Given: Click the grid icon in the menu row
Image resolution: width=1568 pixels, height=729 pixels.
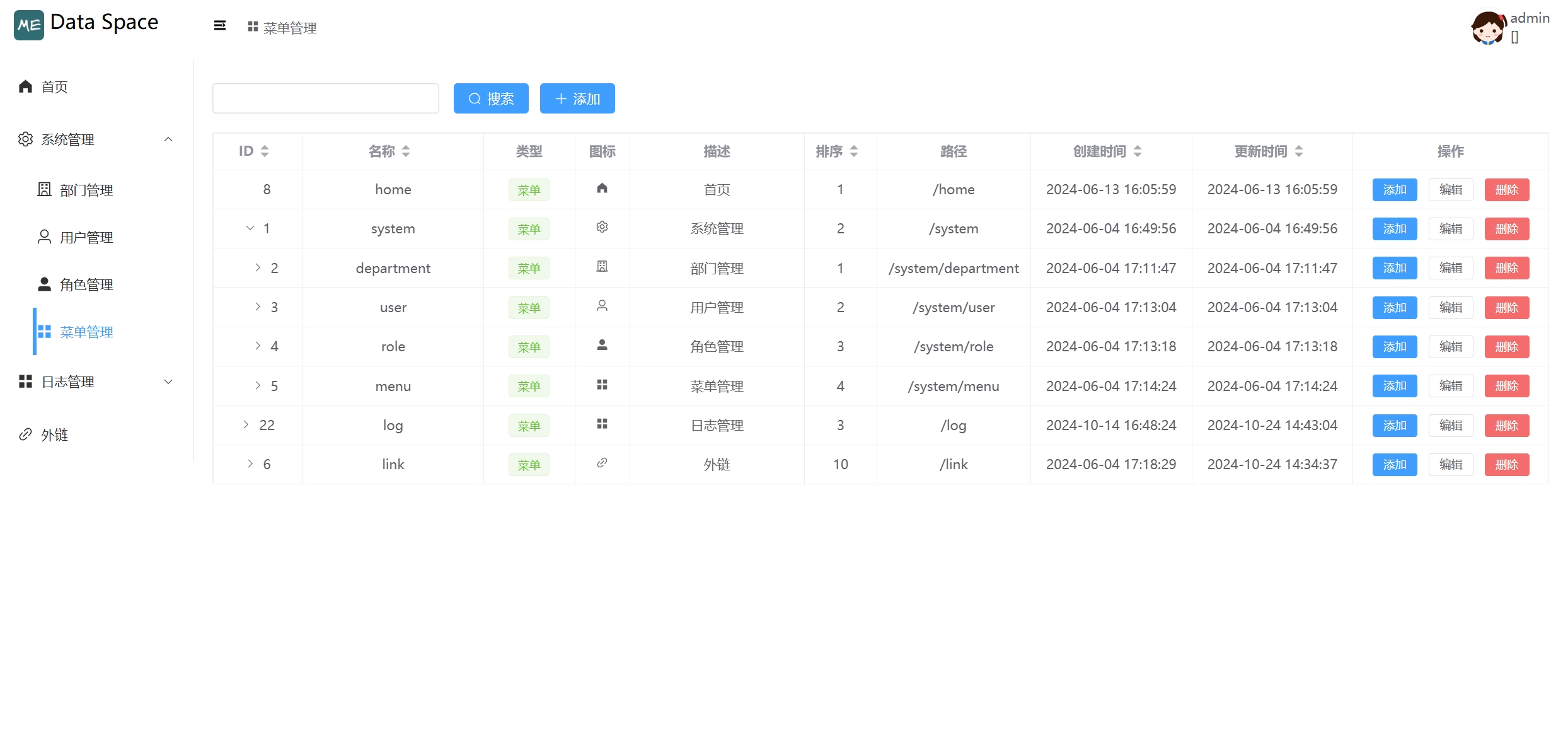Looking at the screenshot, I should pyautogui.click(x=602, y=385).
